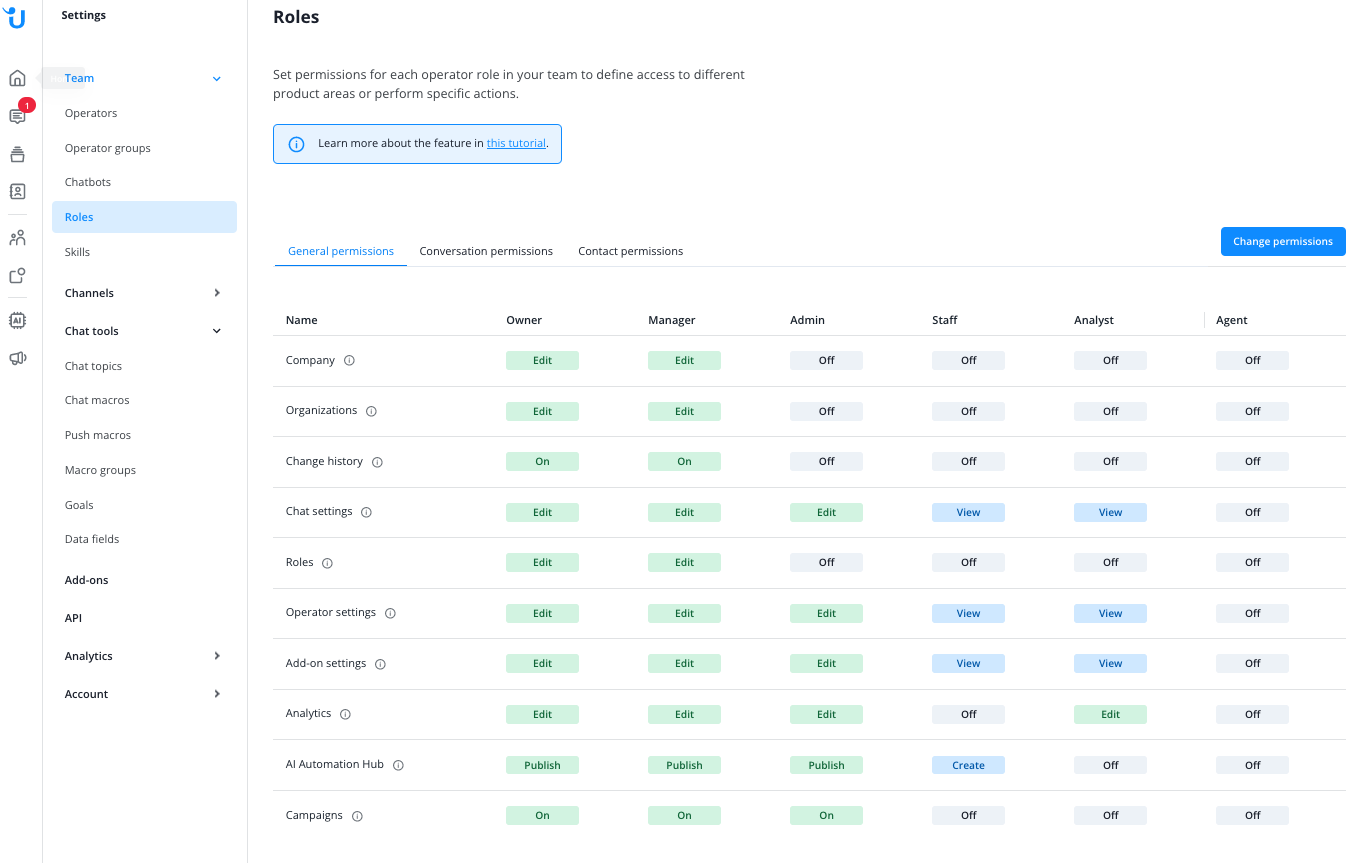
Task: Switch to Contact permissions tab
Action: point(630,251)
